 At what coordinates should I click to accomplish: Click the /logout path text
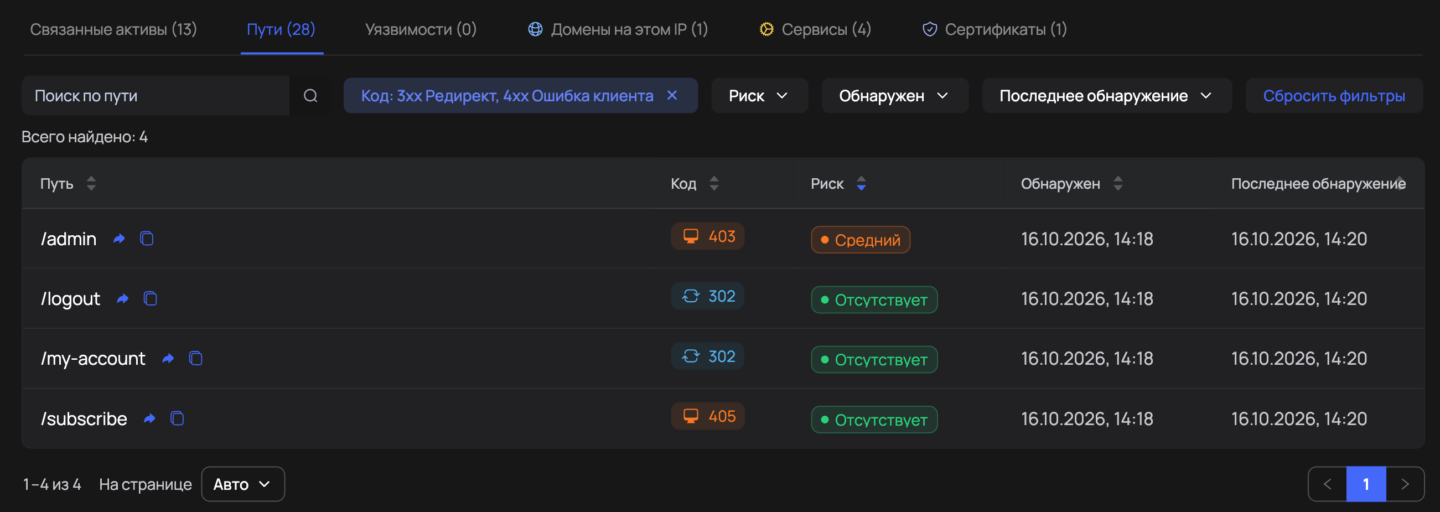(x=71, y=299)
